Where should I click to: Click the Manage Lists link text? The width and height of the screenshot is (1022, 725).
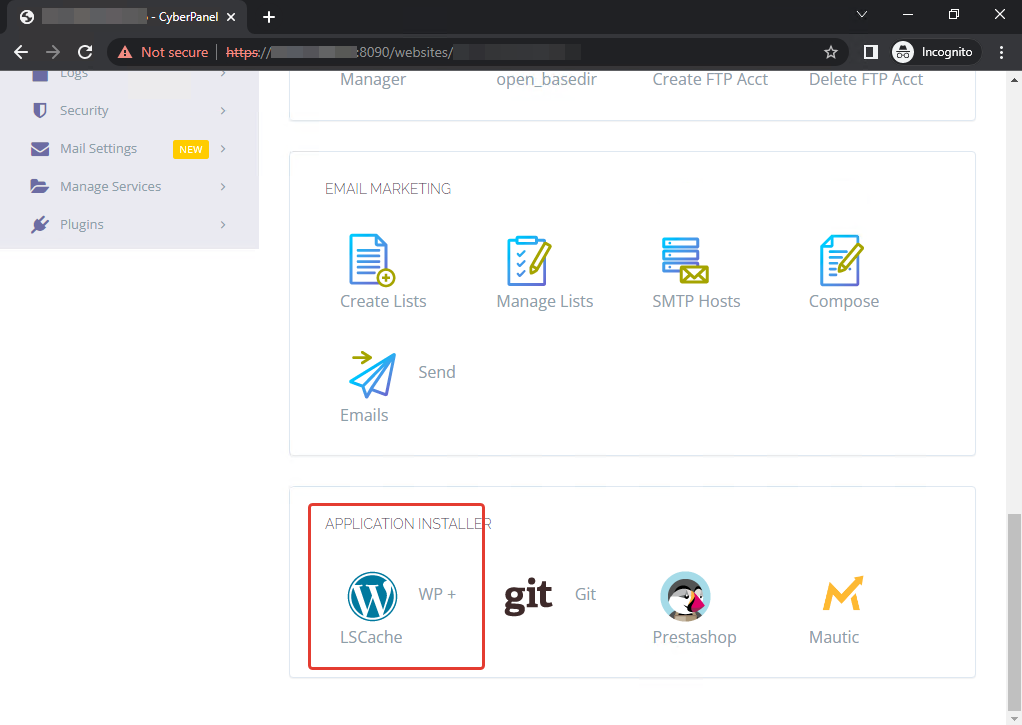tap(545, 301)
